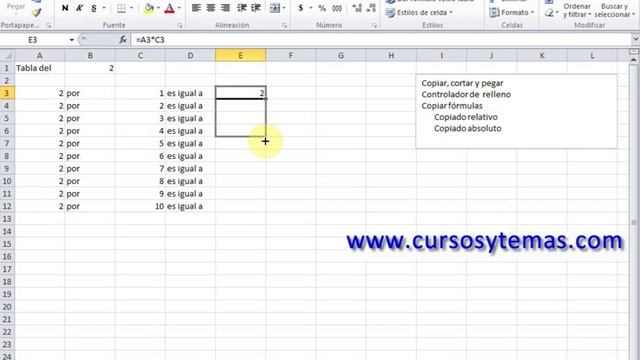
Task: Click vertical scrollbar up arrow
Action: coord(633,60)
